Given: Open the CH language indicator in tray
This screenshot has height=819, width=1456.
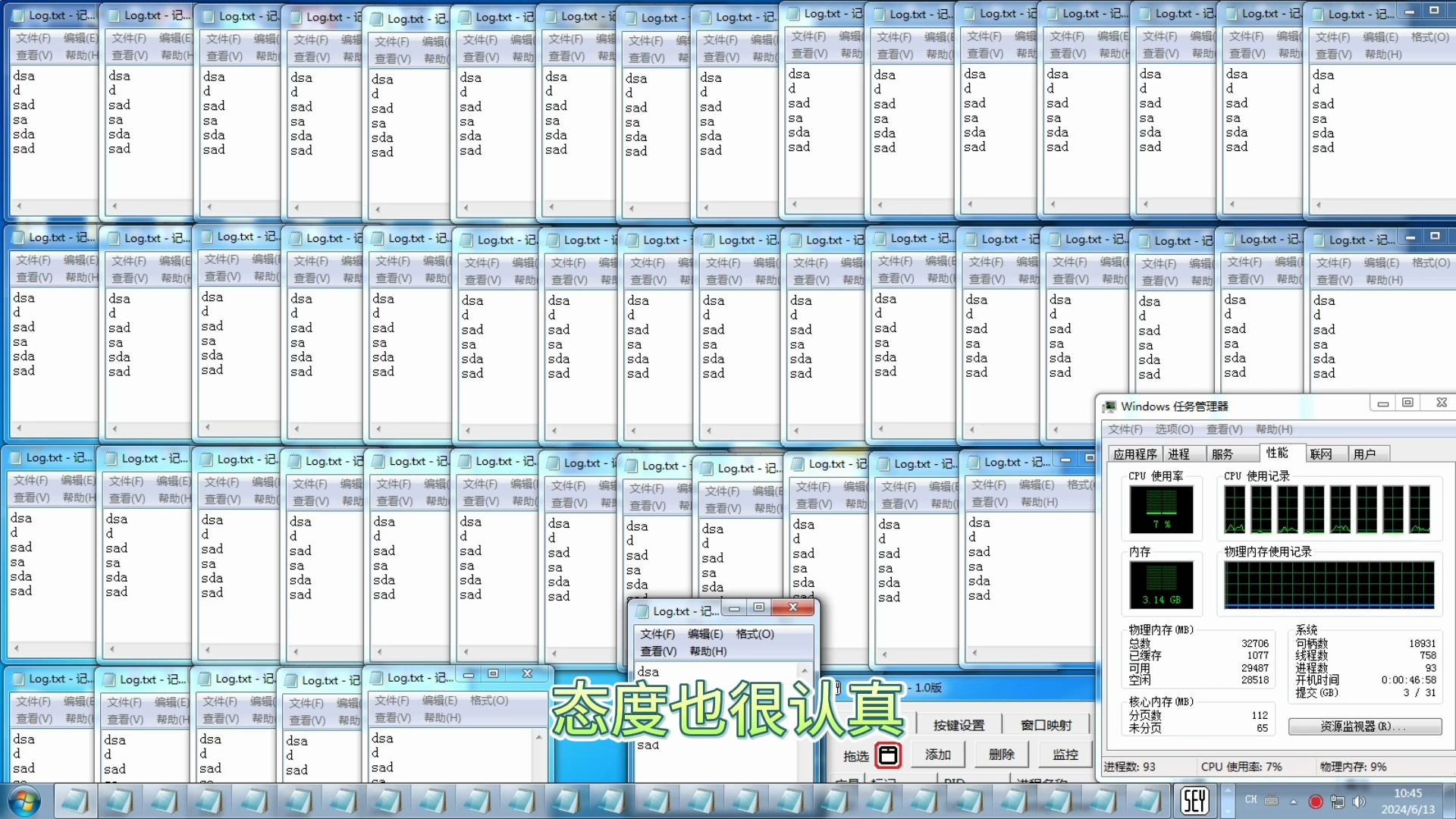Looking at the screenshot, I should pos(1250,800).
